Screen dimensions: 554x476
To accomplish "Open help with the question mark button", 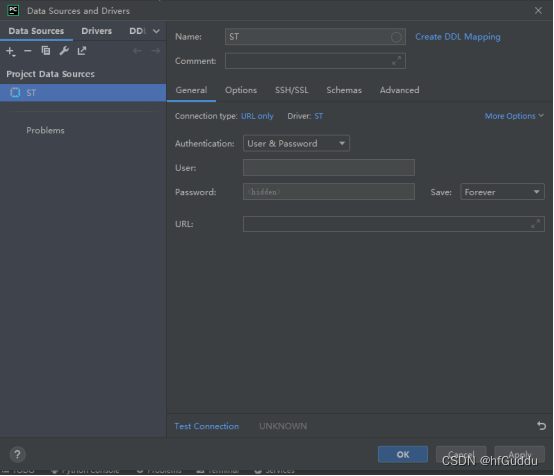I will pos(17,454).
